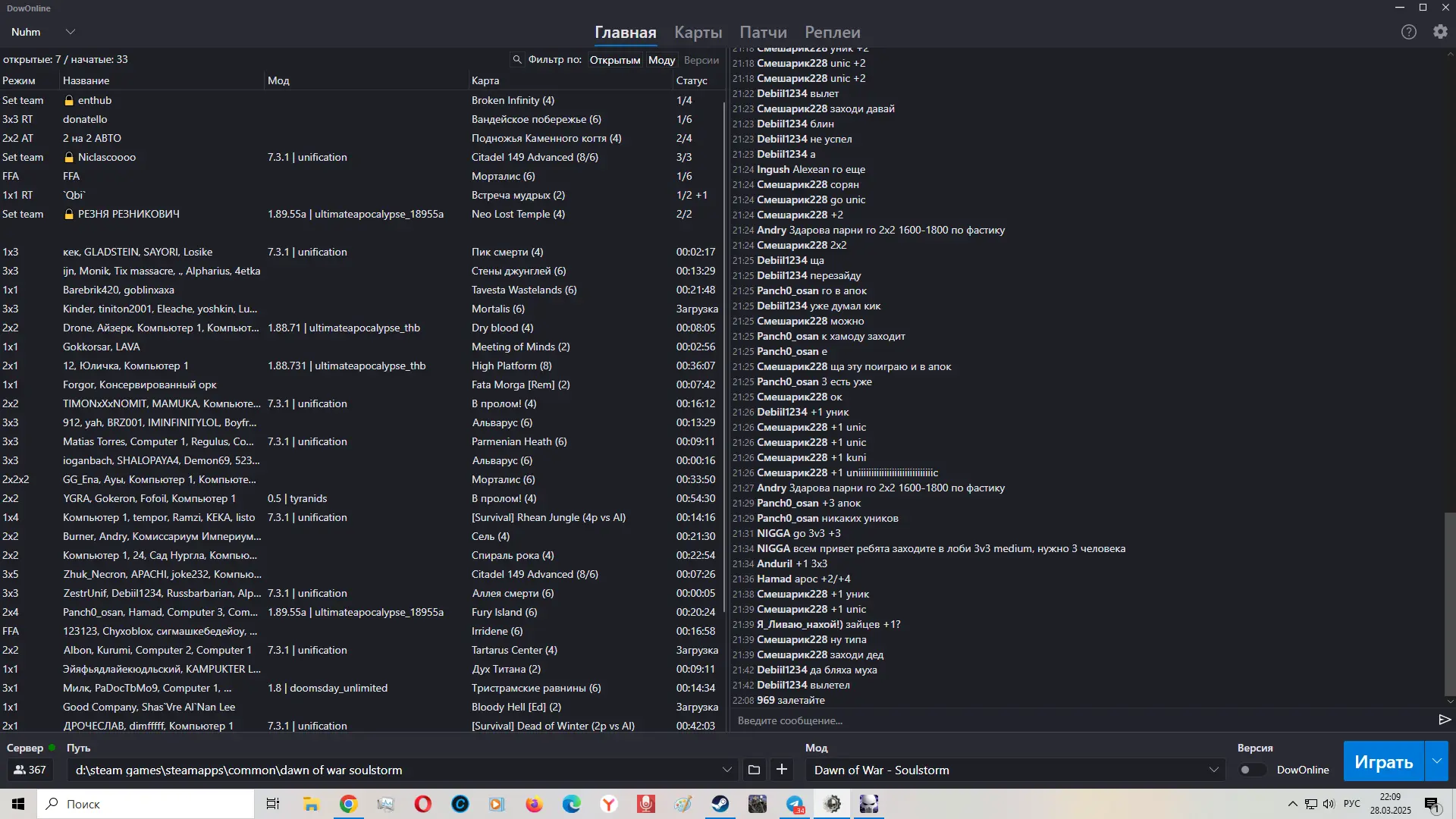Open Yandex Browser from the taskbar
Viewport: 1456px width, 819px height.
(608, 804)
